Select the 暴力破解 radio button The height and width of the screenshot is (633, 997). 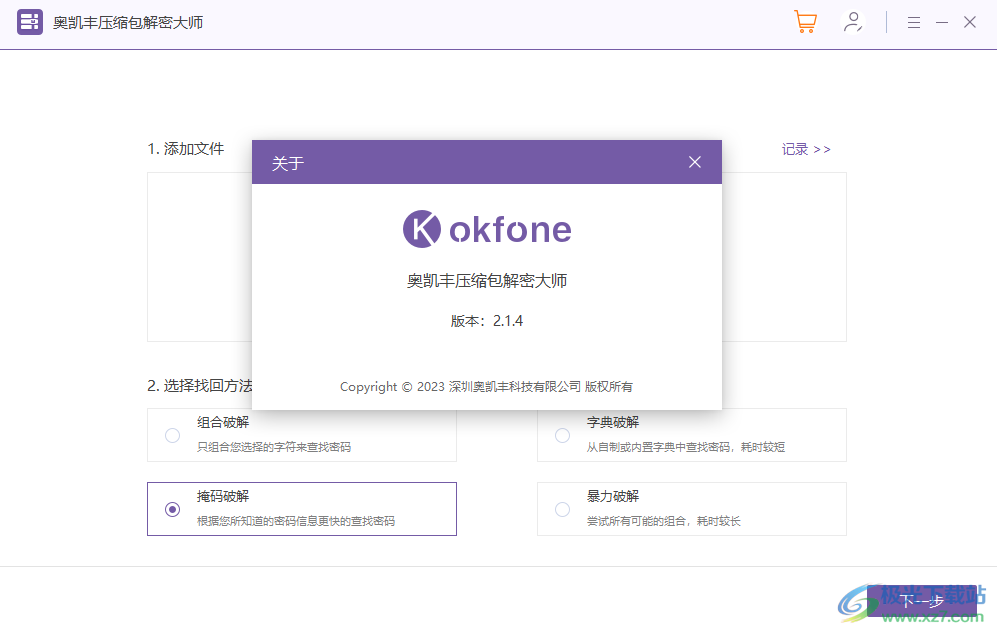click(x=562, y=509)
